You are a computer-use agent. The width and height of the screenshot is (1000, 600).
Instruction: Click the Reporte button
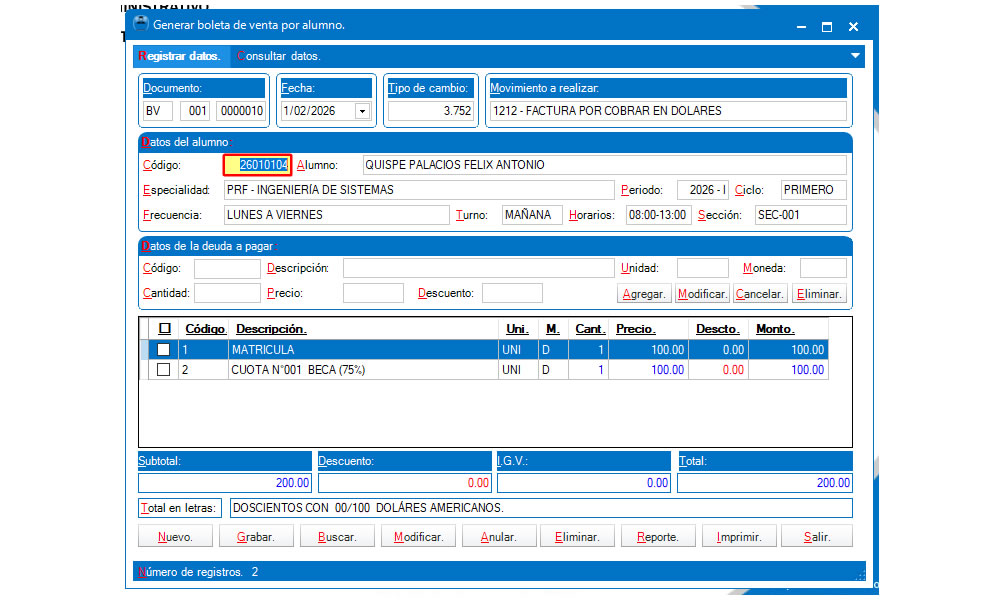[x=658, y=536]
